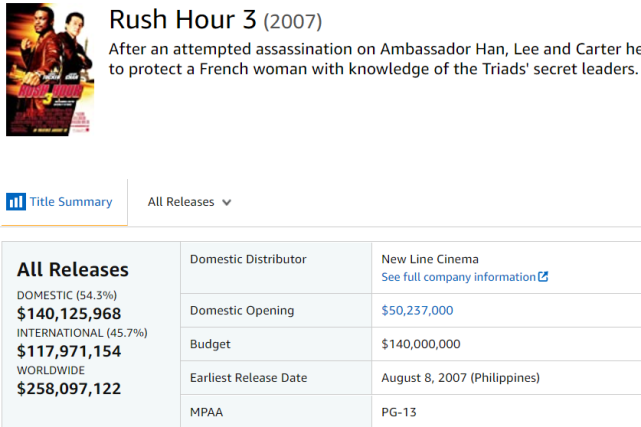Click the international total $117,971,154

pos(69,351)
